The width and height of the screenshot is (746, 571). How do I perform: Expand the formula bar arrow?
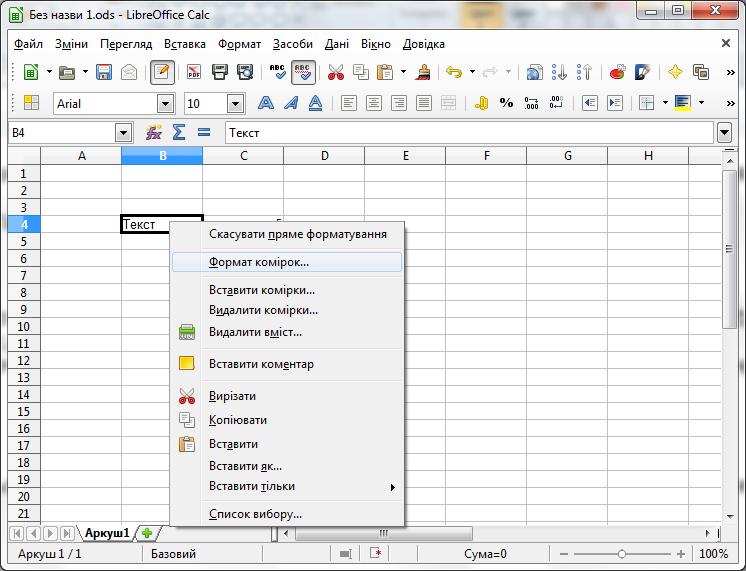725,133
